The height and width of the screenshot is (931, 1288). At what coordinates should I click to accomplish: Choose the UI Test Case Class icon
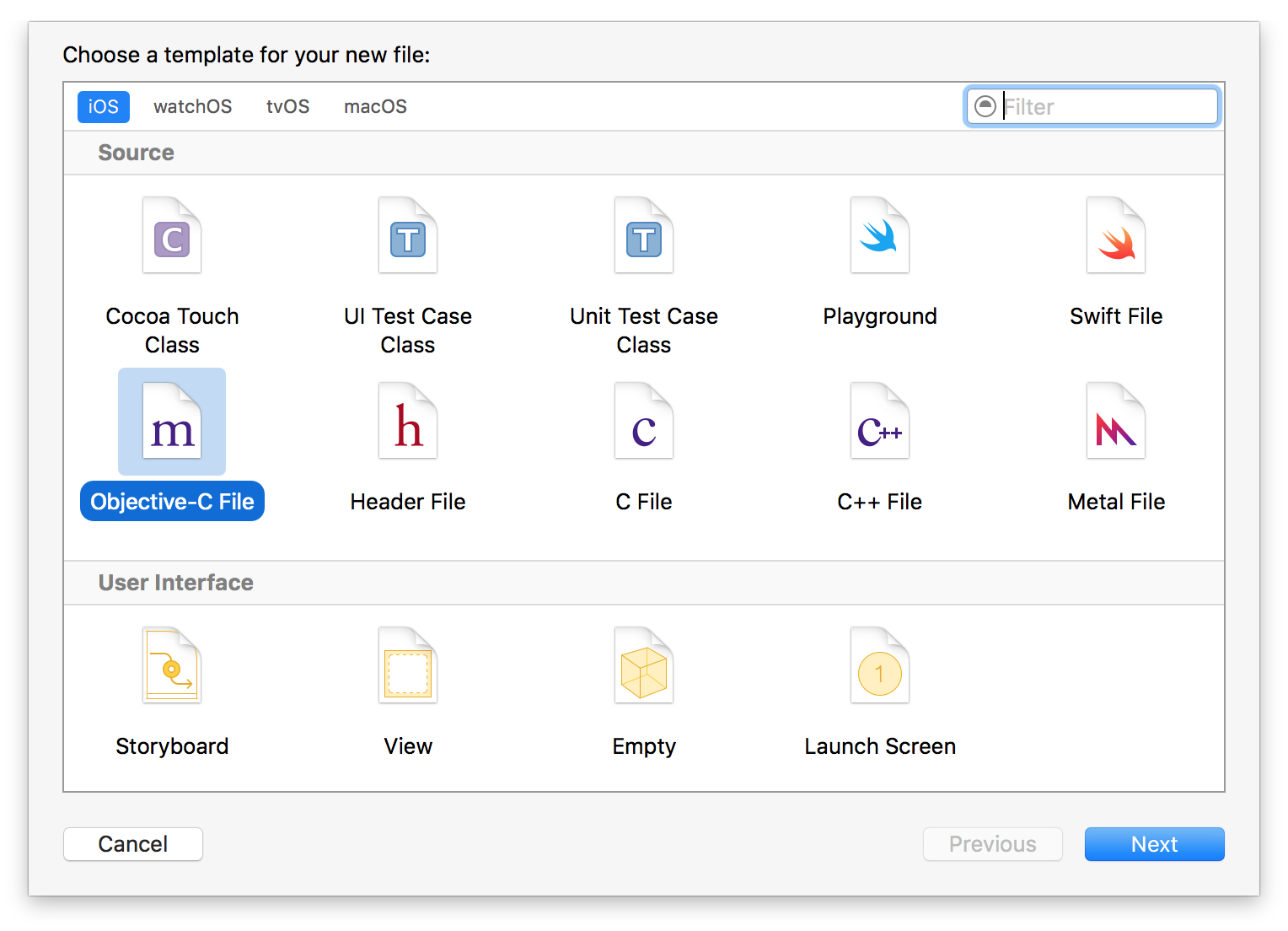tap(408, 235)
